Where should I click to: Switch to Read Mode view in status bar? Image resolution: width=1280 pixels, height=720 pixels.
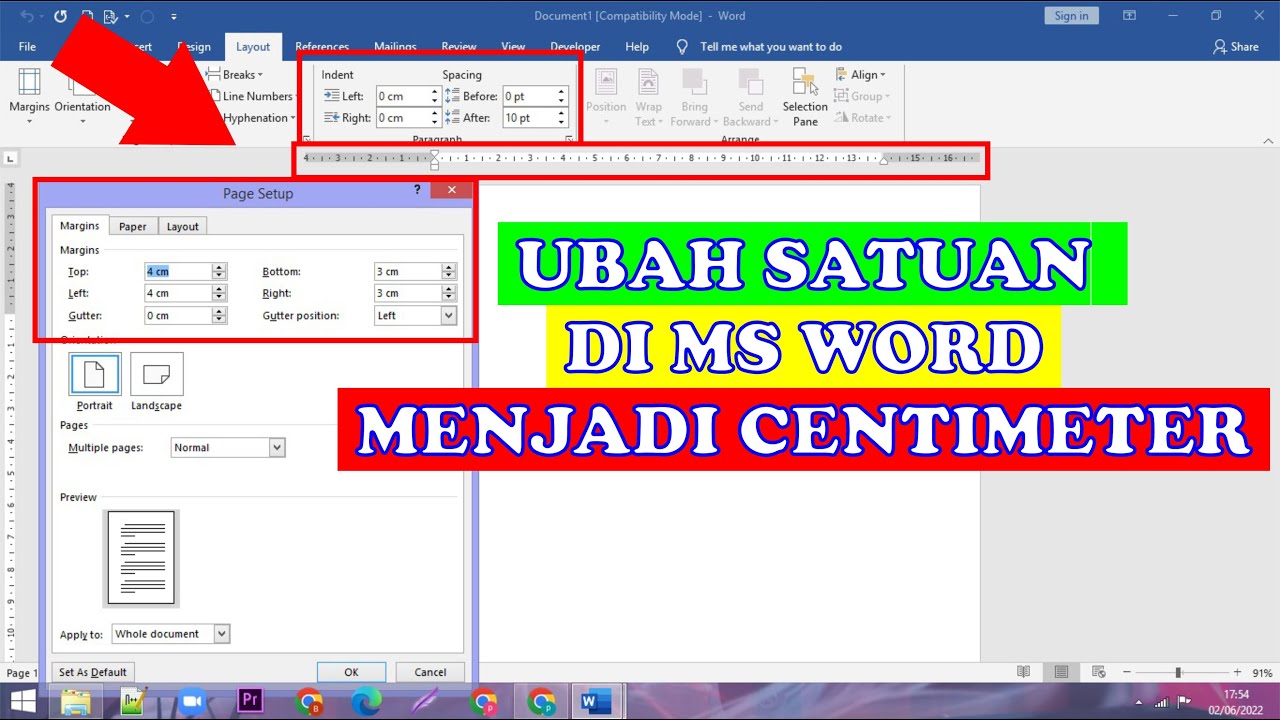[x=1023, y=672]
